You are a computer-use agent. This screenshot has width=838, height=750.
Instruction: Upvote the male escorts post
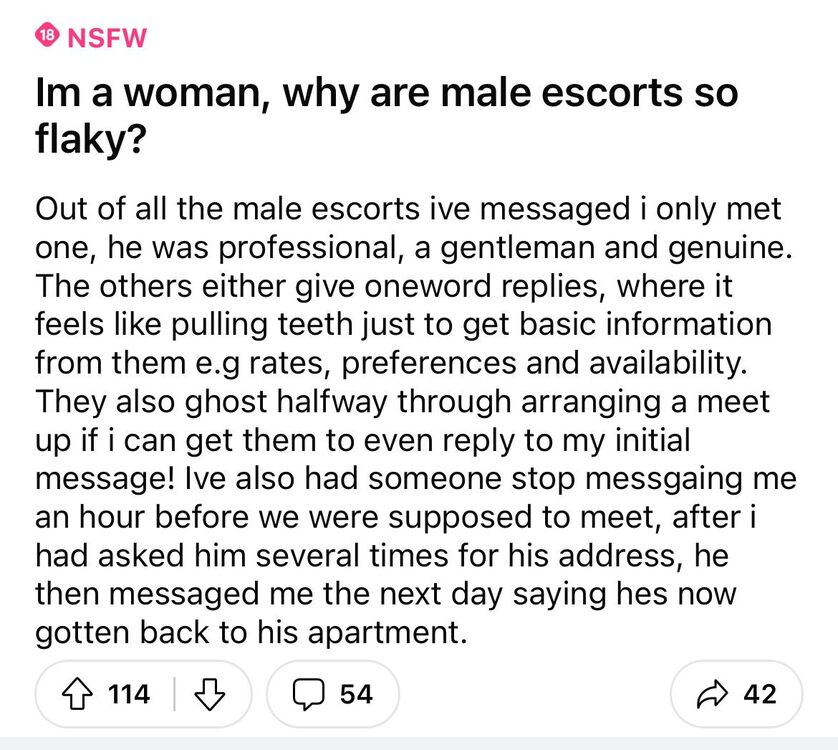(77, 693)
